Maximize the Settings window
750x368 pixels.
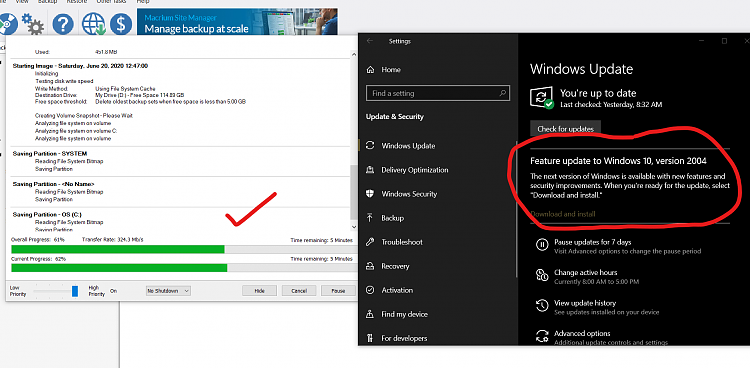point(724,41)
